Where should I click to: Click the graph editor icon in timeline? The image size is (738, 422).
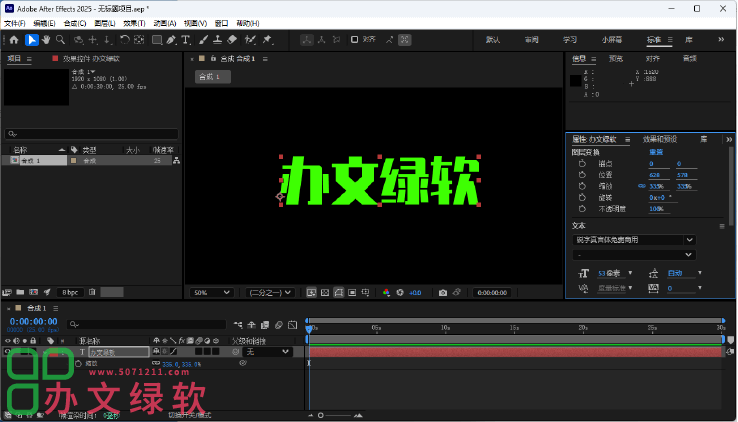[292, 325]
